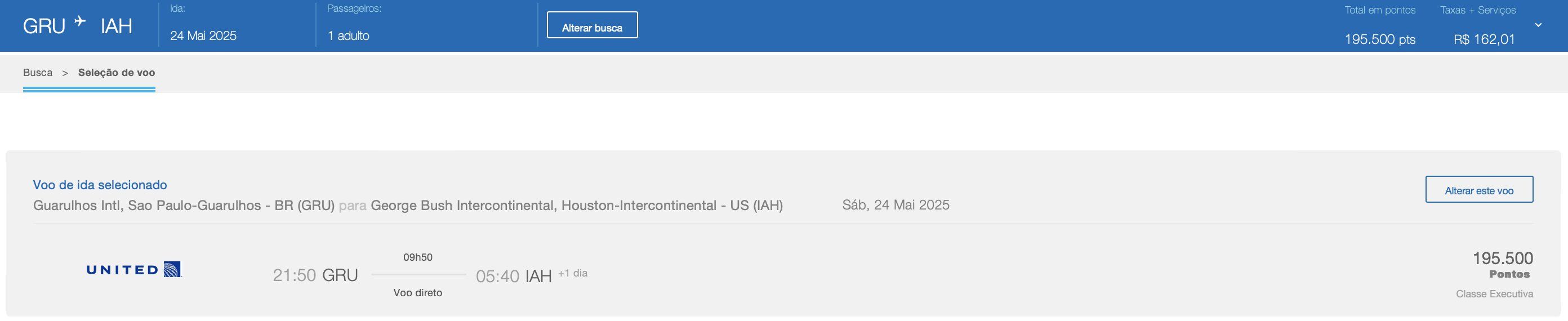
Task: Click the Voo direto label
Action: [417, 293]
